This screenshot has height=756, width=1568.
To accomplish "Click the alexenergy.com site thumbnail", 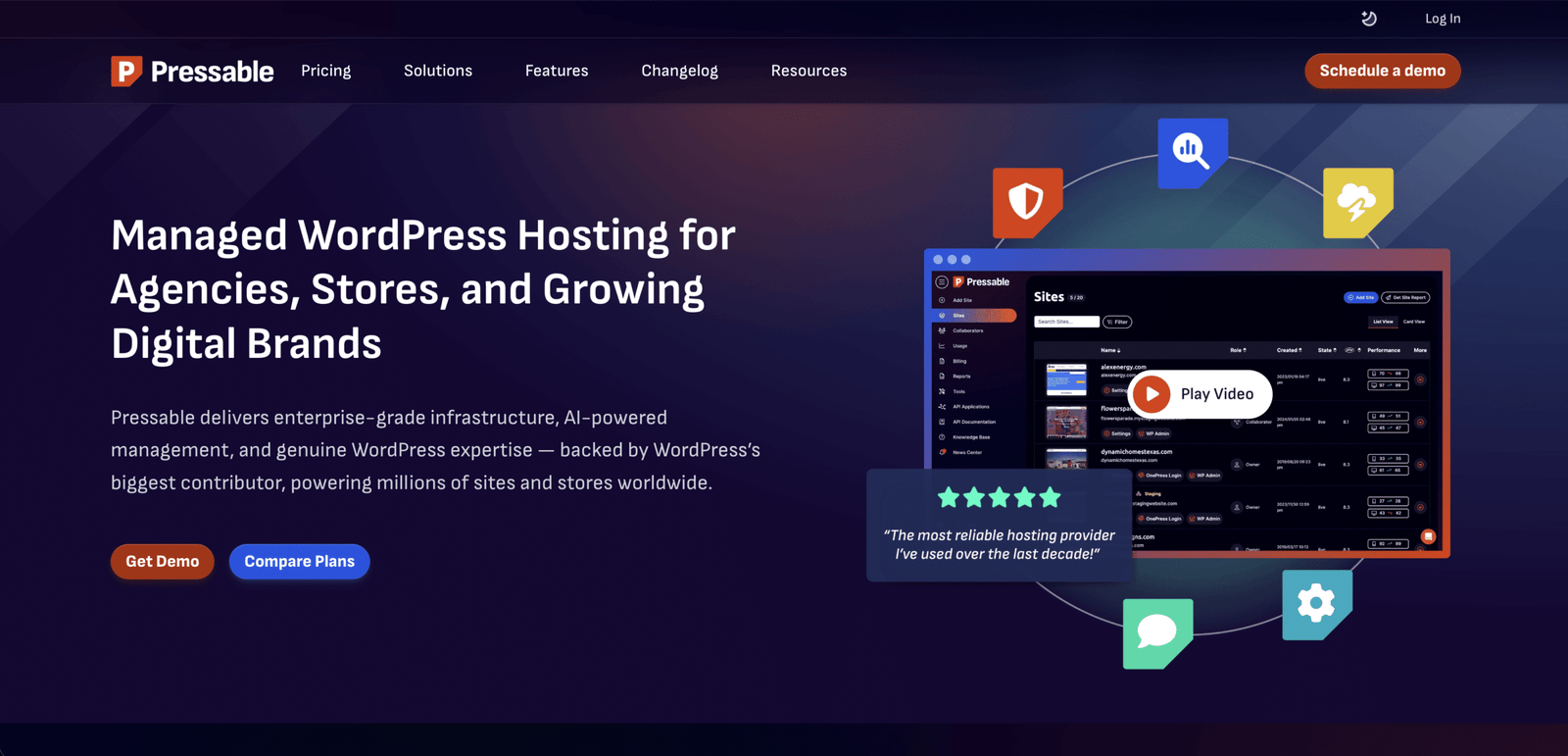I will coord(1066,379).
